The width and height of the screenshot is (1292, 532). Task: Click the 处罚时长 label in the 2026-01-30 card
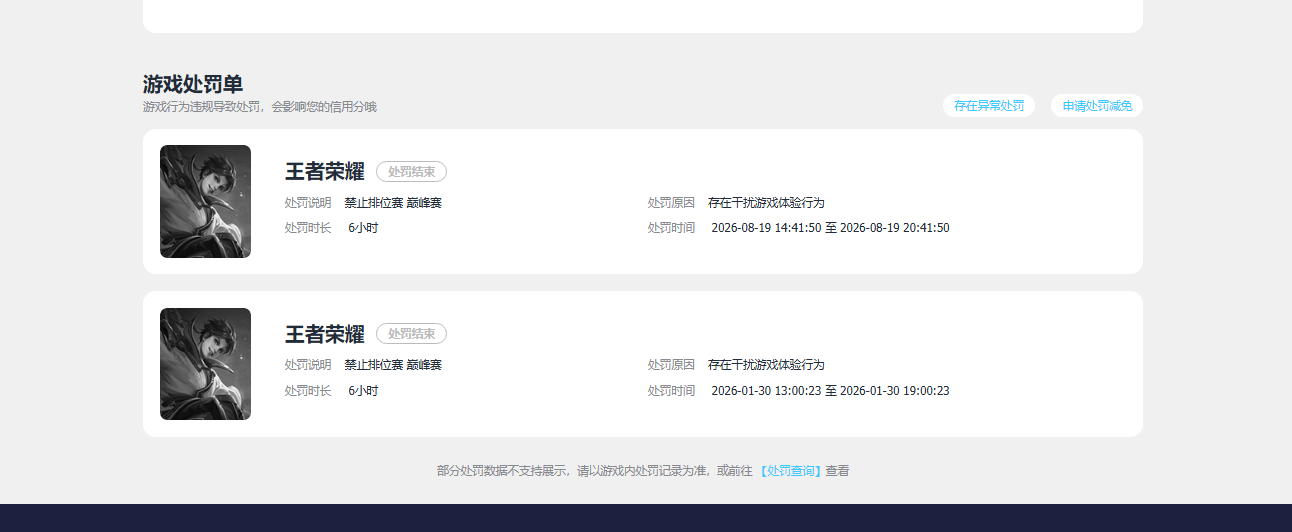[x=308, y=391]
